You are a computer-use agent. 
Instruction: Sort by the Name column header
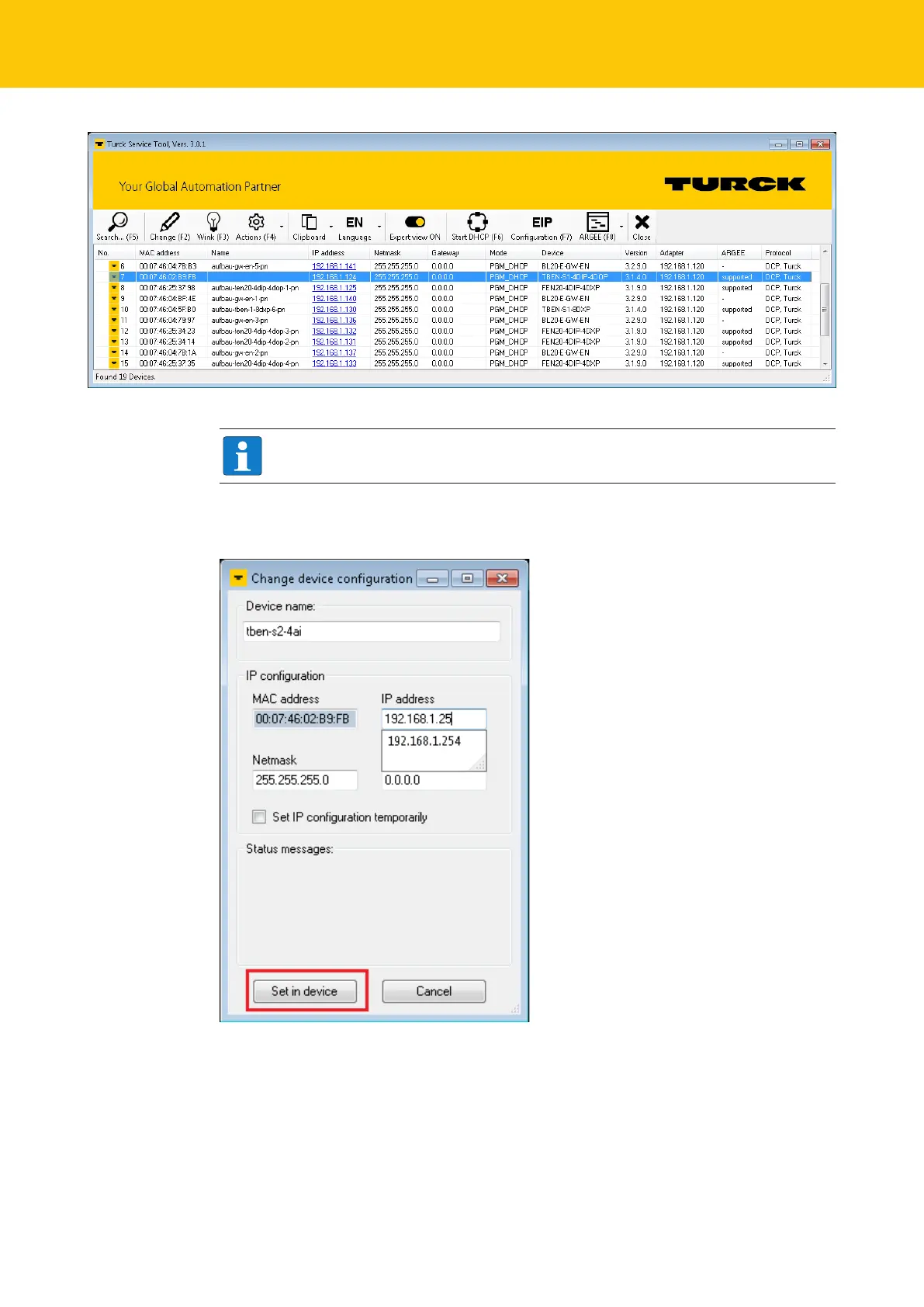(259, 253)
